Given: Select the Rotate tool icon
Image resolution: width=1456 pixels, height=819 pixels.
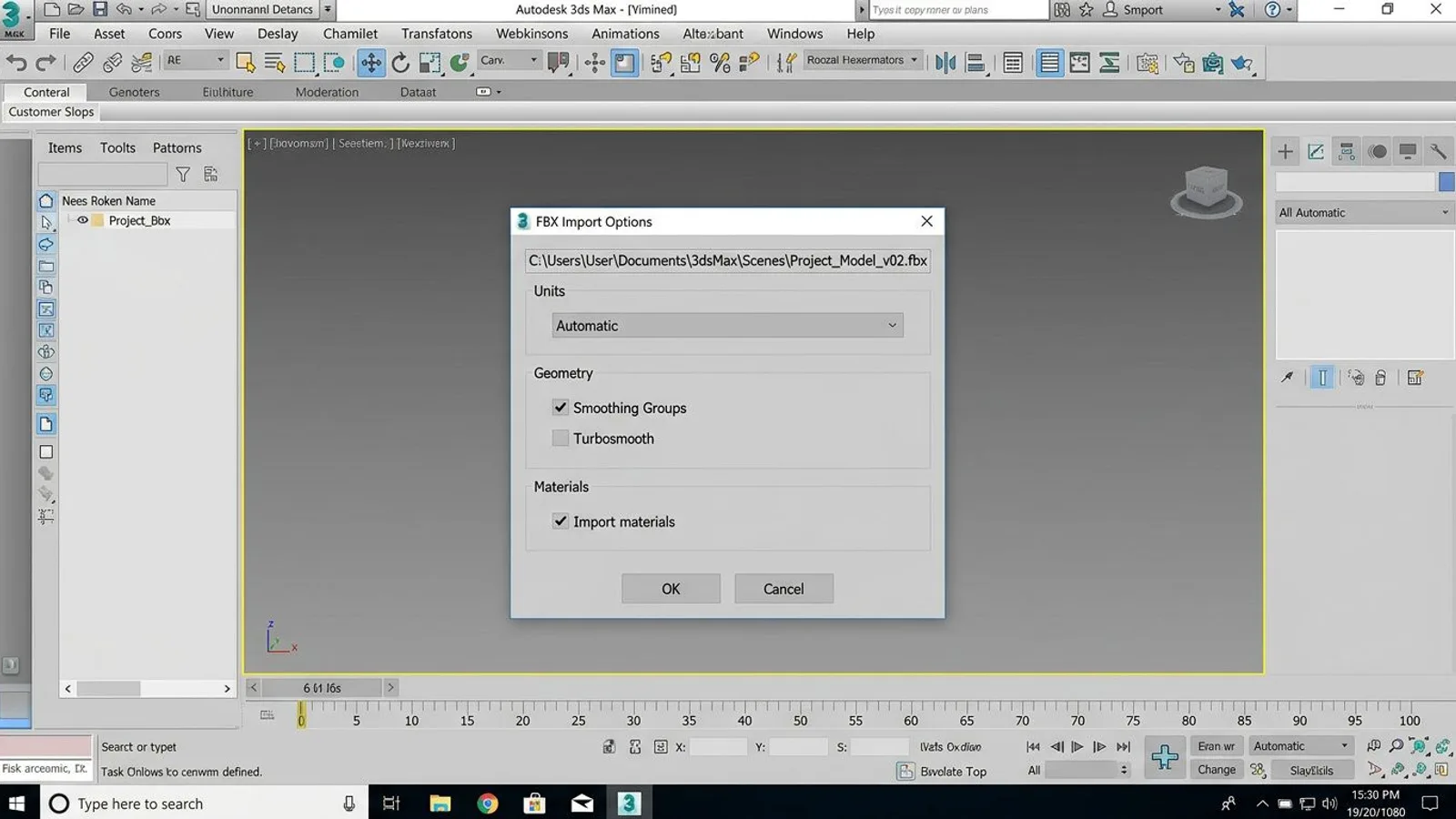Looking at the screenshot, I should pos(400,63).
